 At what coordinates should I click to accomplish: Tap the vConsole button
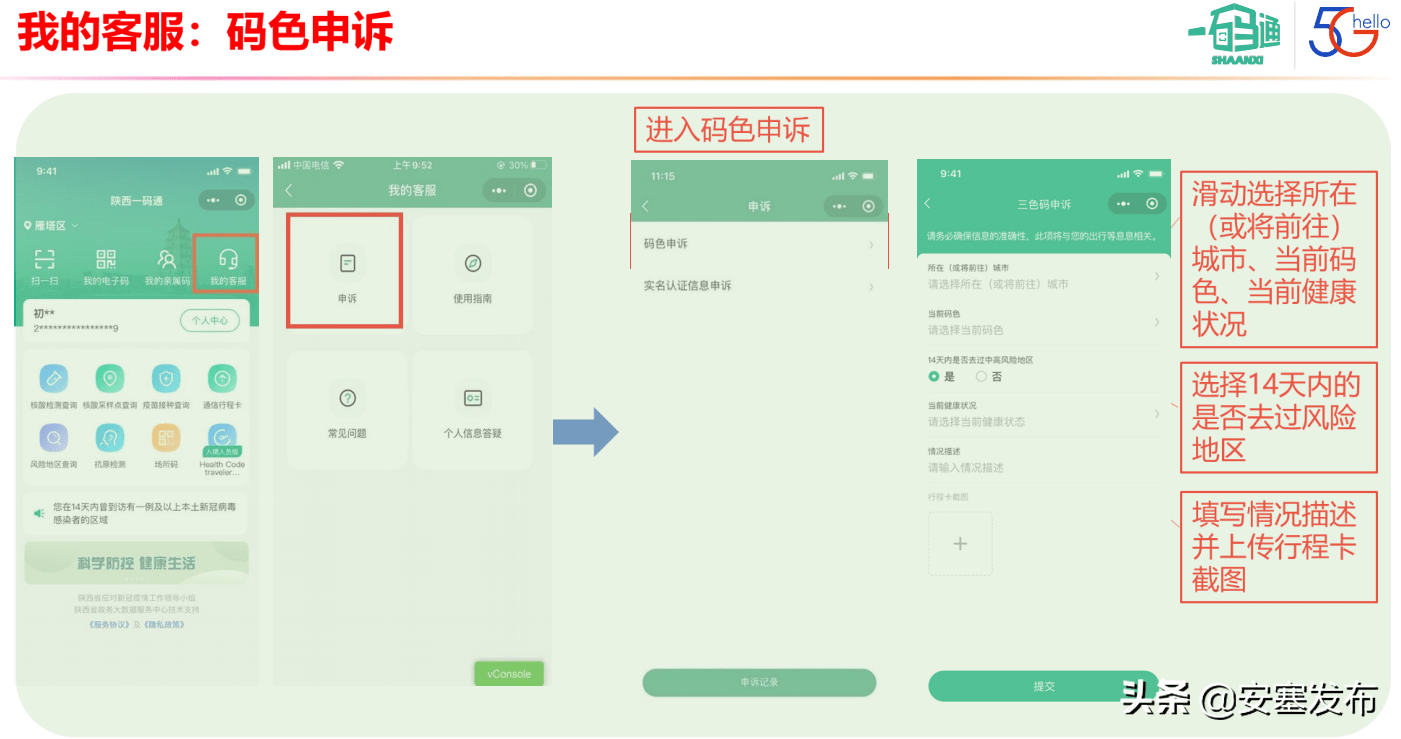click(509, 674)
